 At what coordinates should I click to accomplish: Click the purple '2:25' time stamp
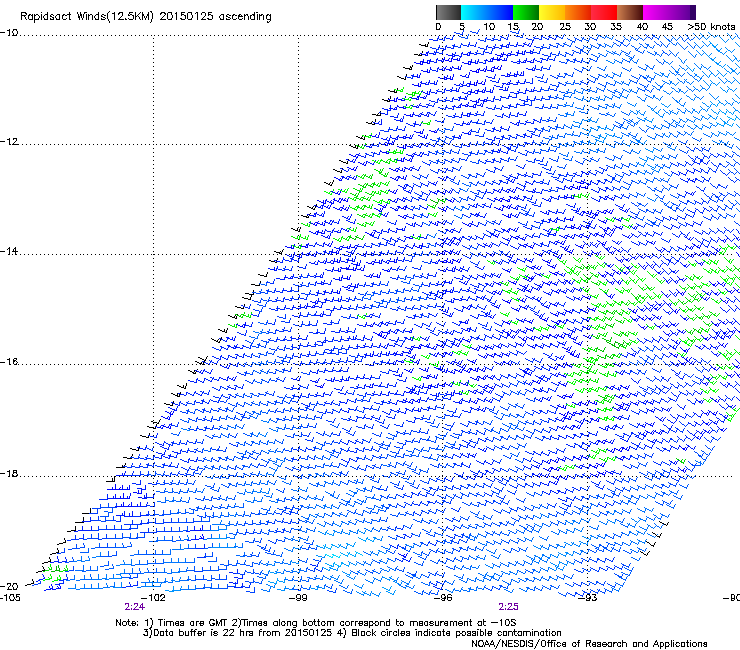(x=508, y=607)
